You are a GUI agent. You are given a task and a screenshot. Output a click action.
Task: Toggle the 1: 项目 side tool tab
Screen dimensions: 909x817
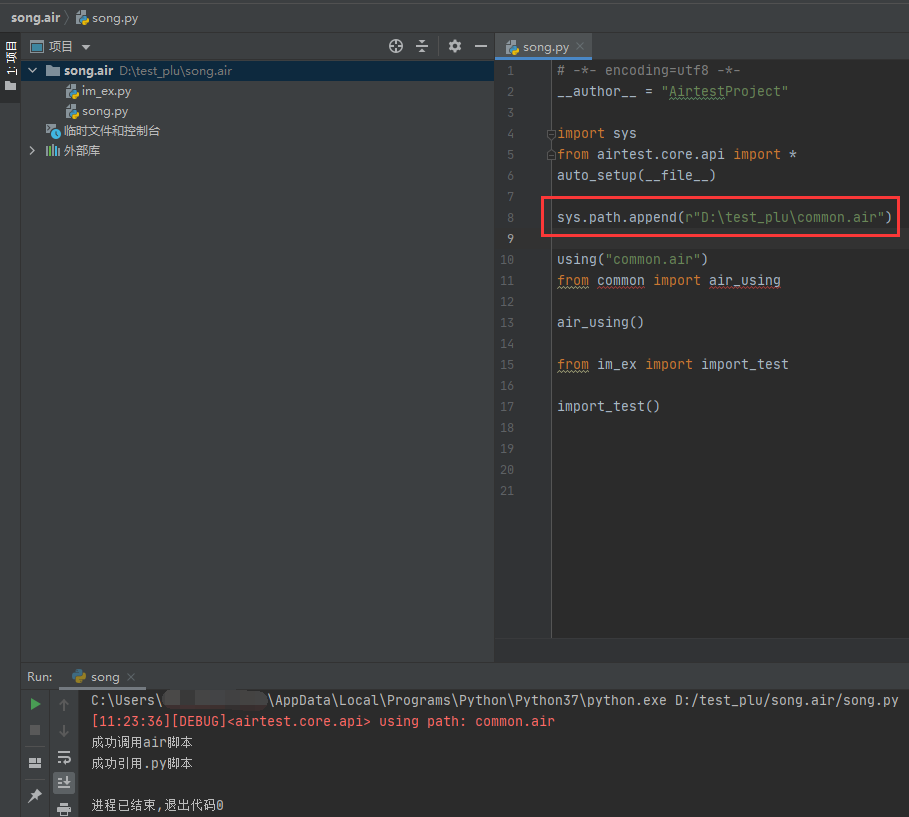coord(10,58)
